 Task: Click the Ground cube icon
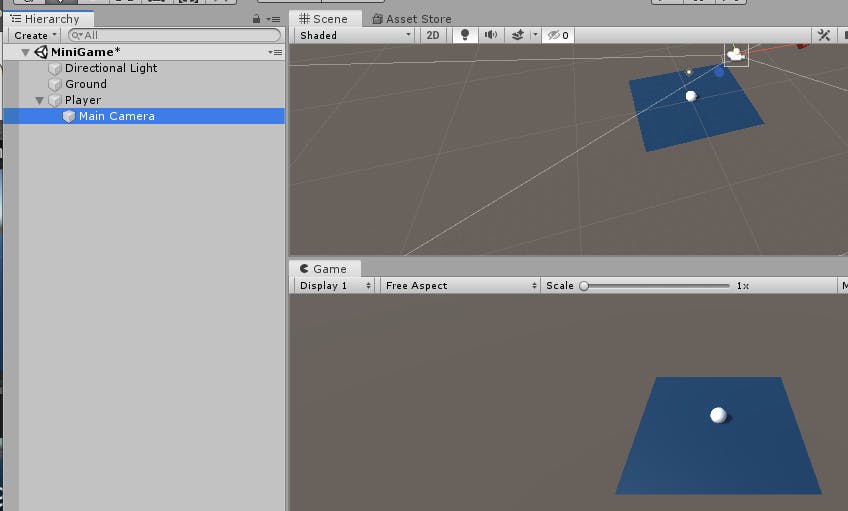(55, 84)
